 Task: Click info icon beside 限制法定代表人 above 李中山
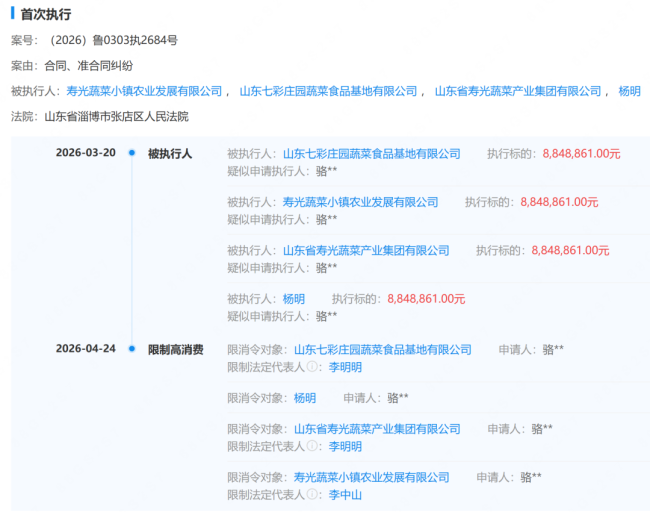(313, 495)
